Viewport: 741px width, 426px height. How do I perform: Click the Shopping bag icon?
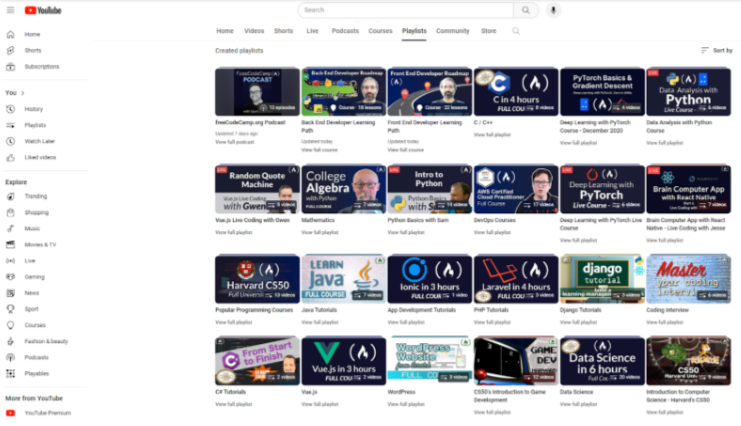point(10,212)
